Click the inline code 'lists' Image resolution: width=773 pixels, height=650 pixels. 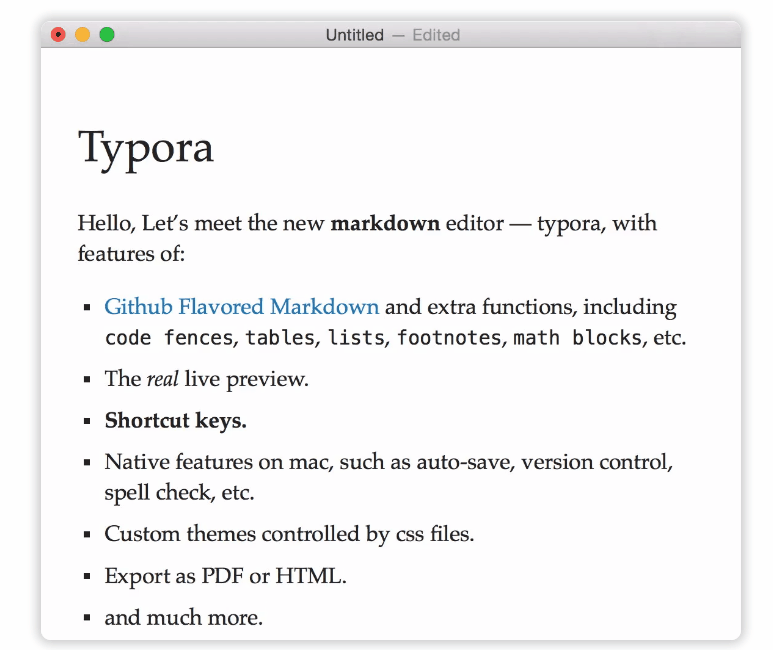(356, 338)
